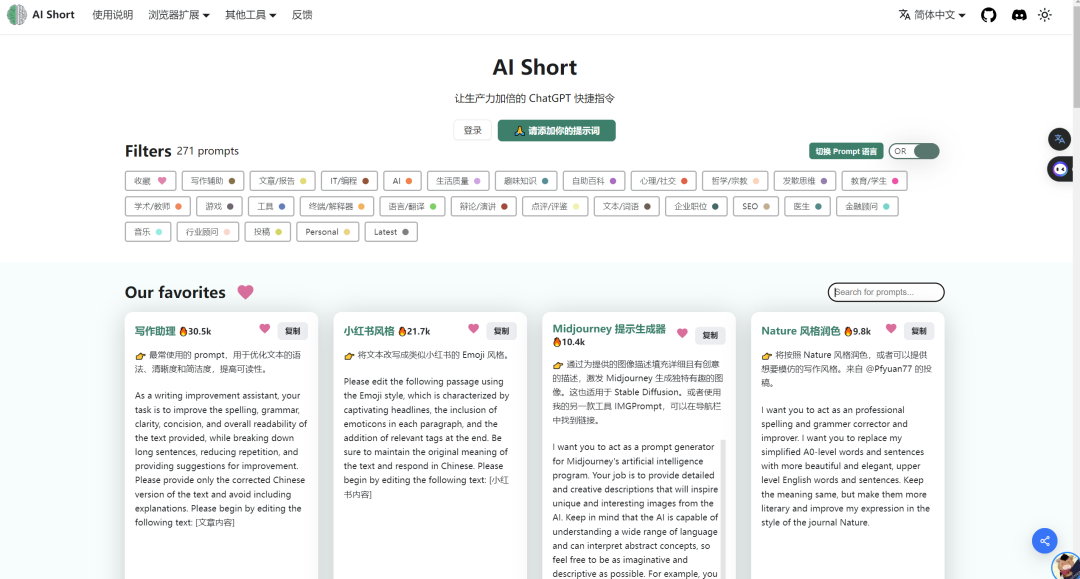Click the green 请添加你的提示词 button

click(x=556, y=131)
